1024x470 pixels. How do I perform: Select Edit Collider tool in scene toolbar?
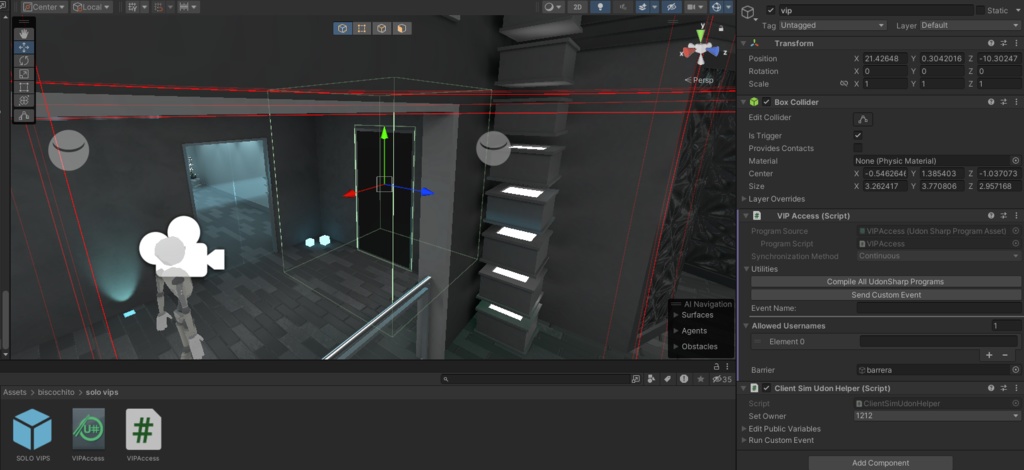click(x=24, y=116)
